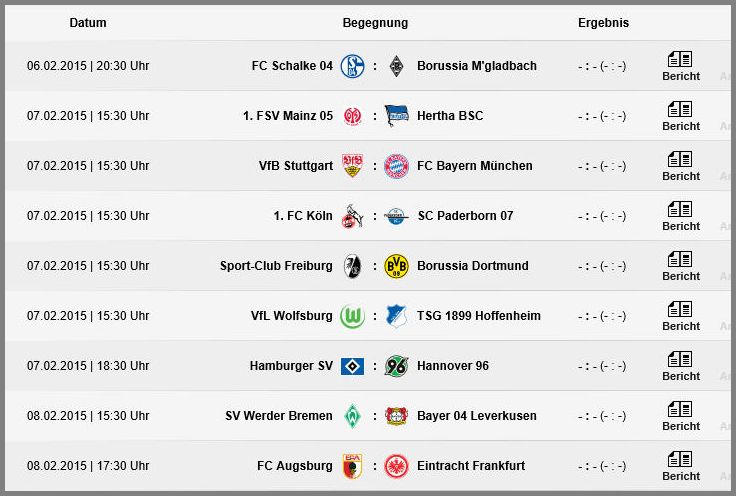Image resolution: width=736 pixels, height=496 pixels.
Task: Open Bericht for Schalke vs M'gladbach
Action: point(681,66)
